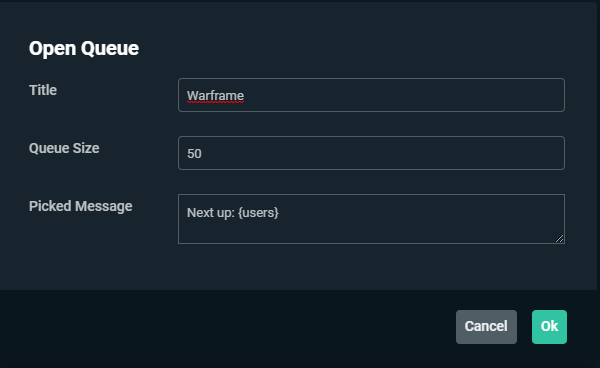
Task: Click the misspelled word Warframe
Action: [x=215, y=96]
